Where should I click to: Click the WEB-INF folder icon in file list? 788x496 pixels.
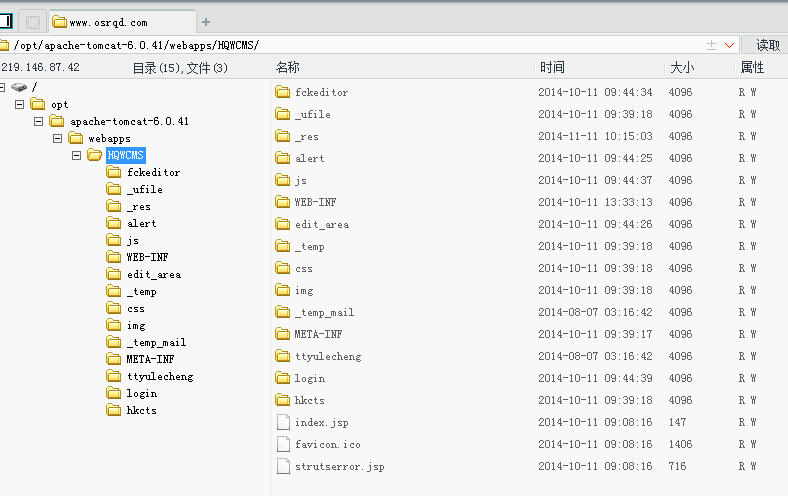282,202
